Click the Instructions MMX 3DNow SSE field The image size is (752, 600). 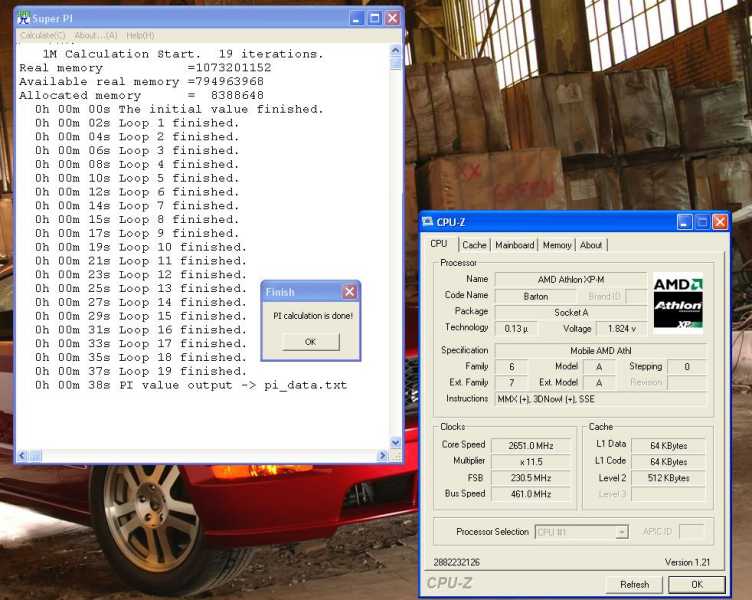coord(600,399)
